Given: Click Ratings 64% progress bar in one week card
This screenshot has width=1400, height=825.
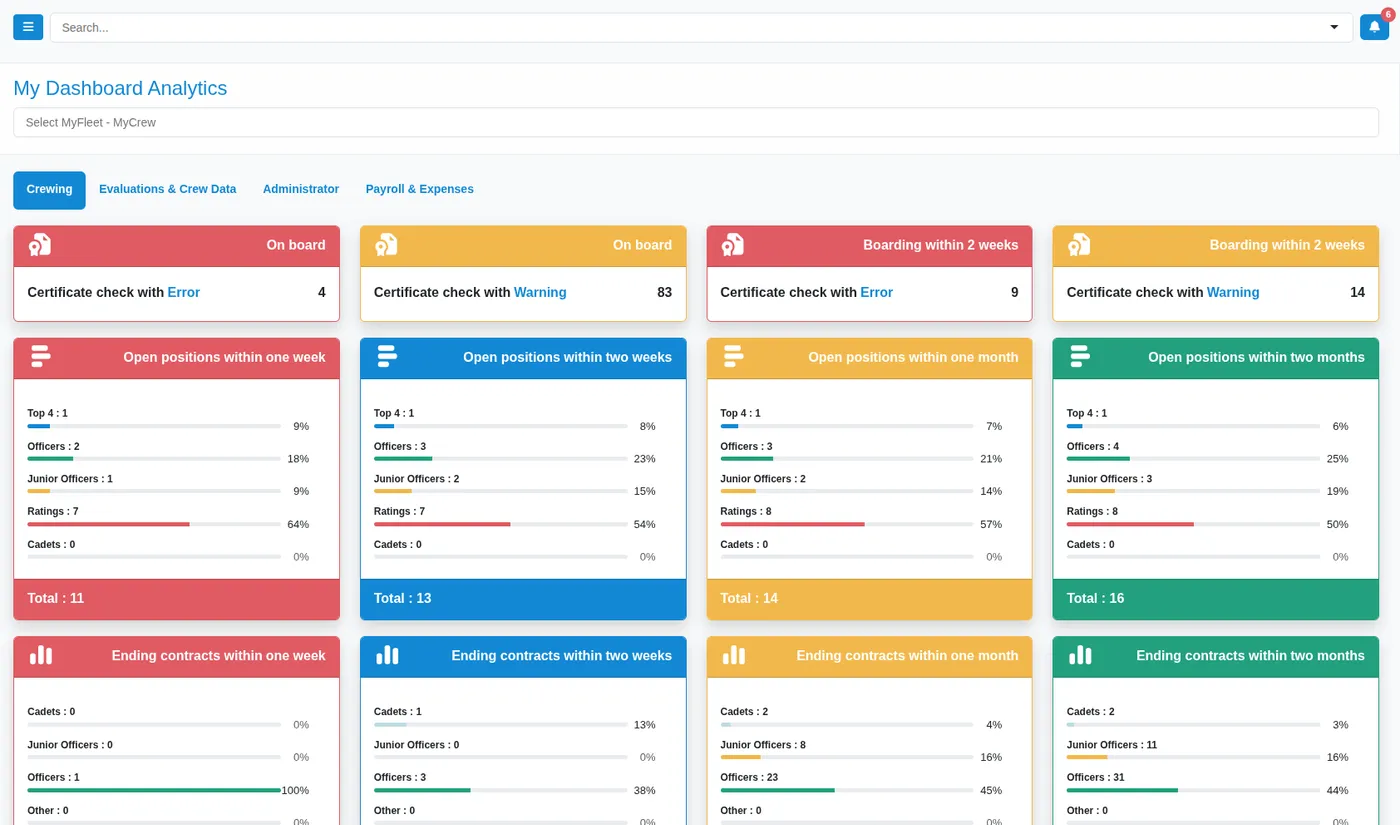Looking at the screenshot, I should coord(154,524).
